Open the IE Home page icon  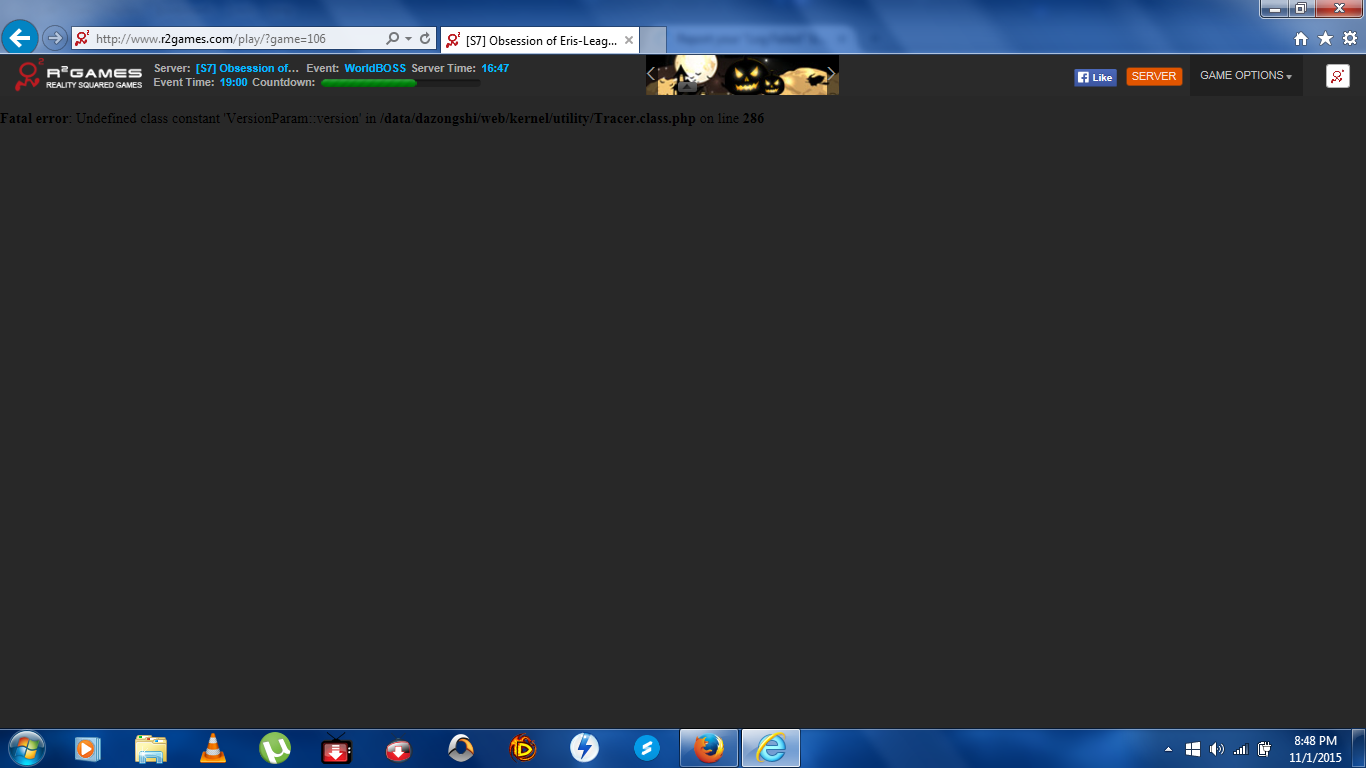[x=1301, y=39]
